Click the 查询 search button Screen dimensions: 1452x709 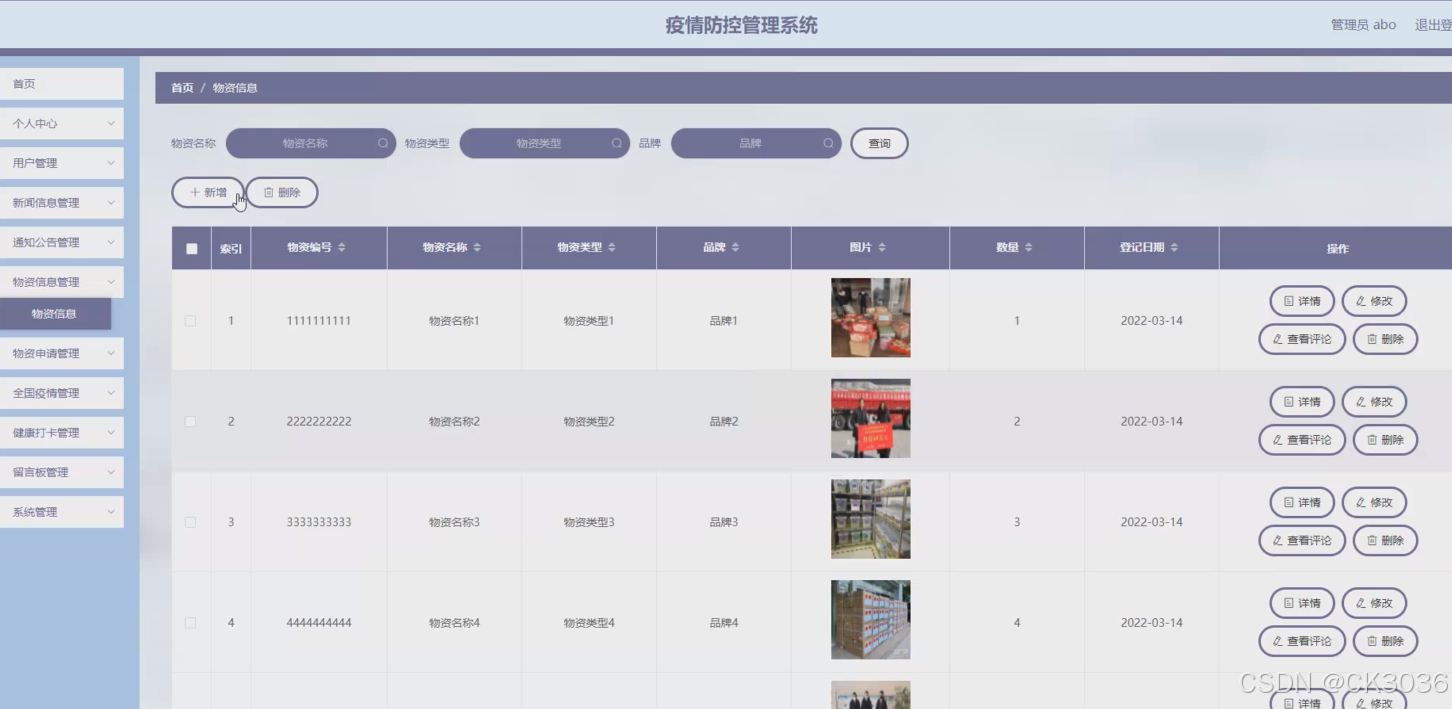click(x=879, y=143)
